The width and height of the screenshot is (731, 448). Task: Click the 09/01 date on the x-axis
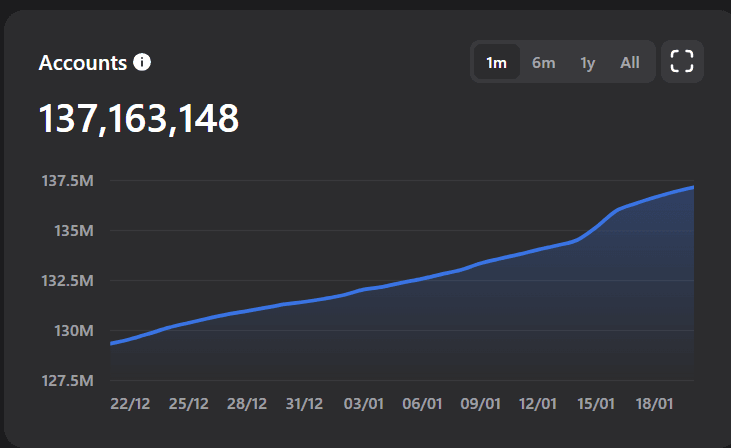tap(480, 404)
